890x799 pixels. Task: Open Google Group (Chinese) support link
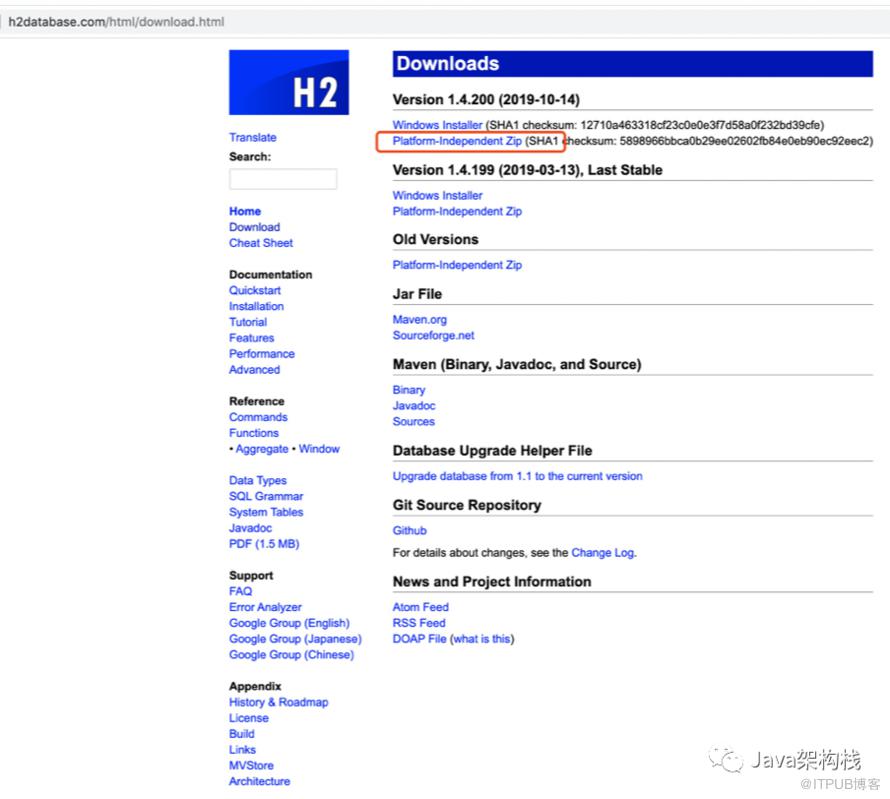291,655
